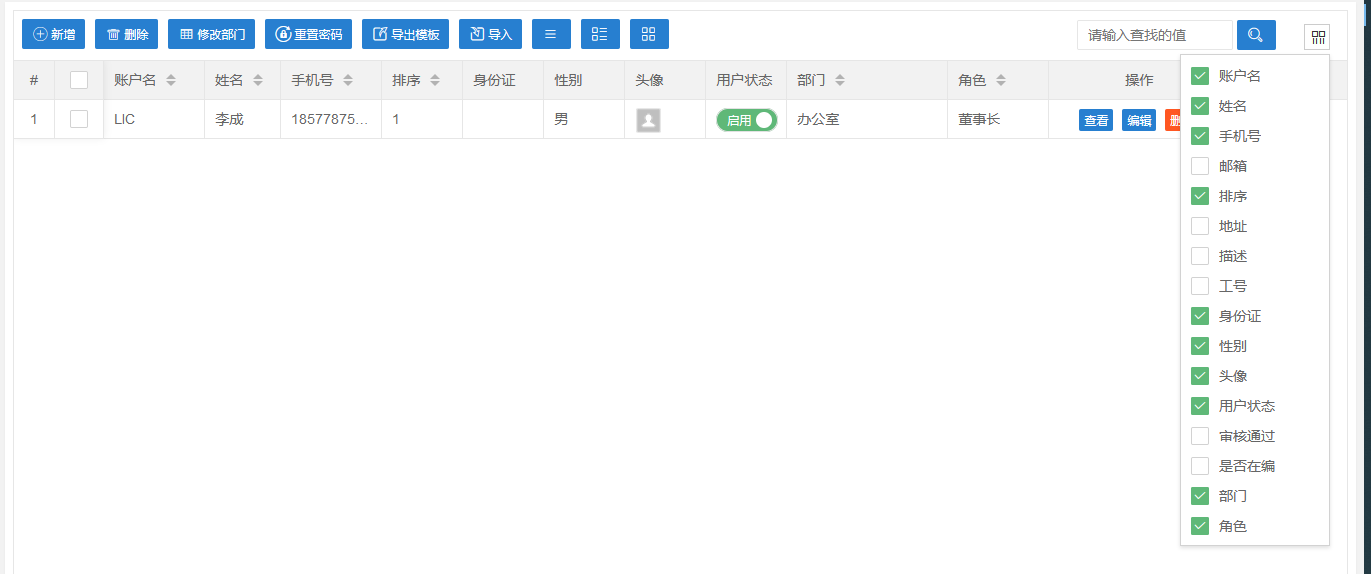Toggle the column filter icon button
This screenshot has width=1371, height=574.
coord(1317,37)
